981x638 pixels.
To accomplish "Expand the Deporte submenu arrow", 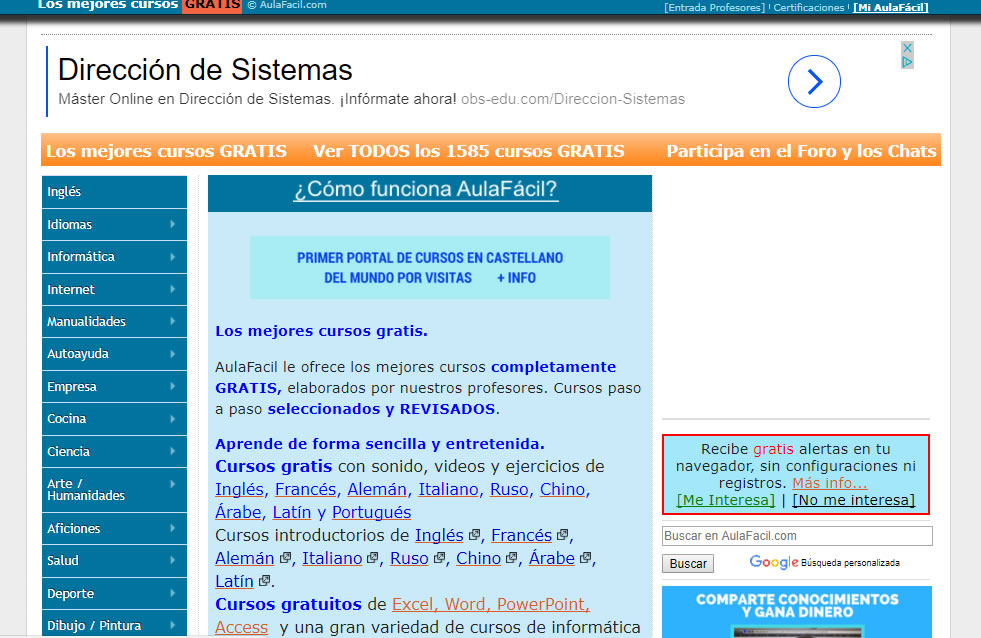I will 173,592.
